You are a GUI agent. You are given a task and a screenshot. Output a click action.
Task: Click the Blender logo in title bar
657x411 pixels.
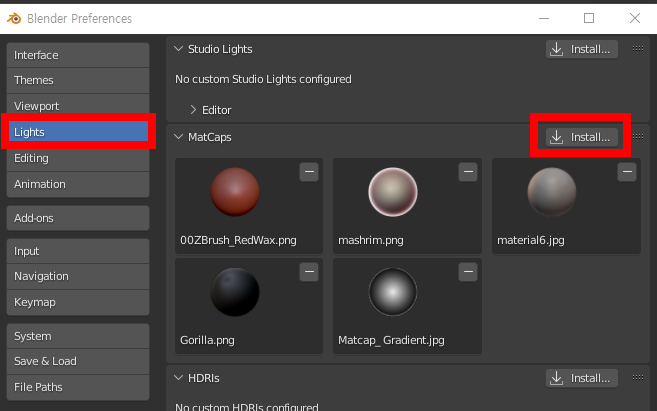14,18
